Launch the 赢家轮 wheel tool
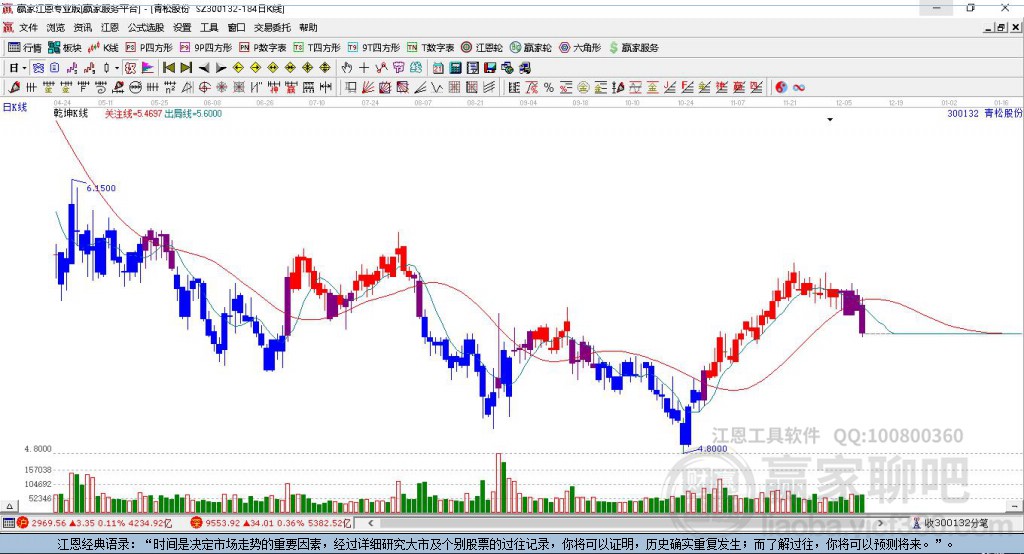The width and height of the screenshot is (1024, 554). (x=530, y=48)
